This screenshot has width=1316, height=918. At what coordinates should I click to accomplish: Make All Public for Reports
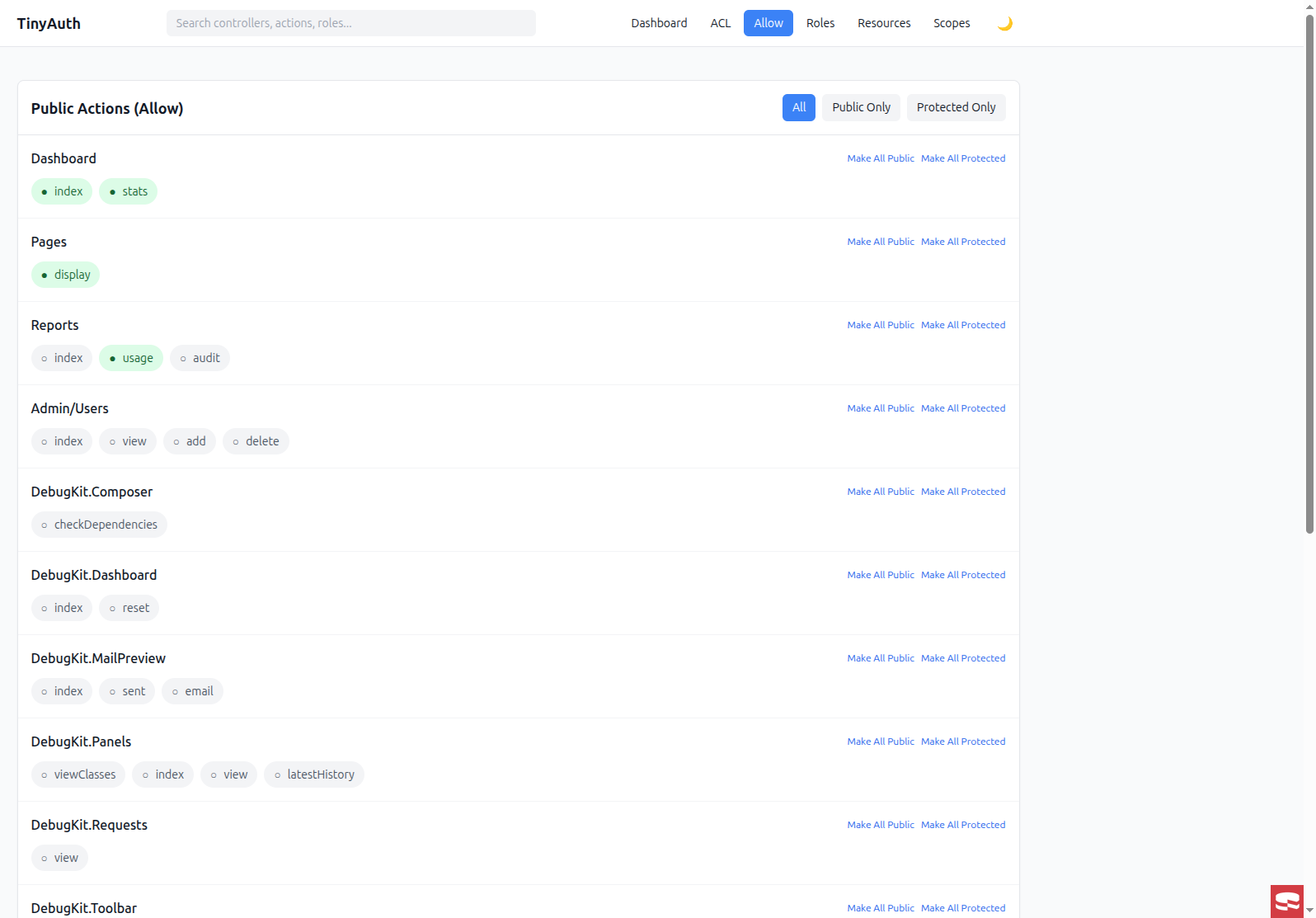click(881, 325)
